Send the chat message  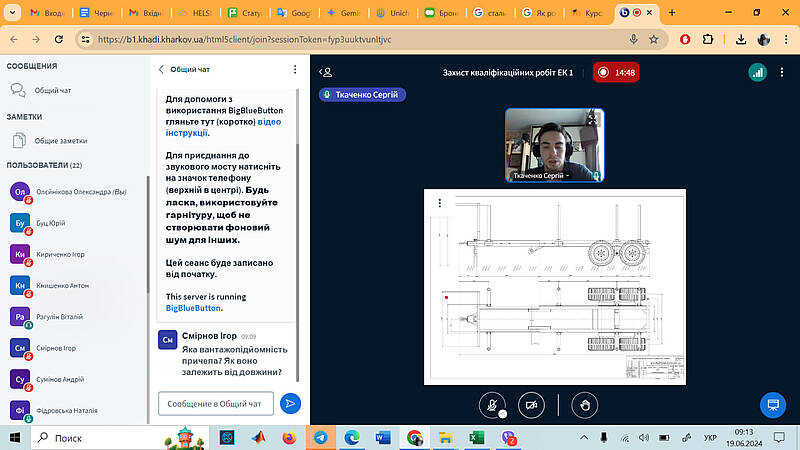(x=290, y=404)
